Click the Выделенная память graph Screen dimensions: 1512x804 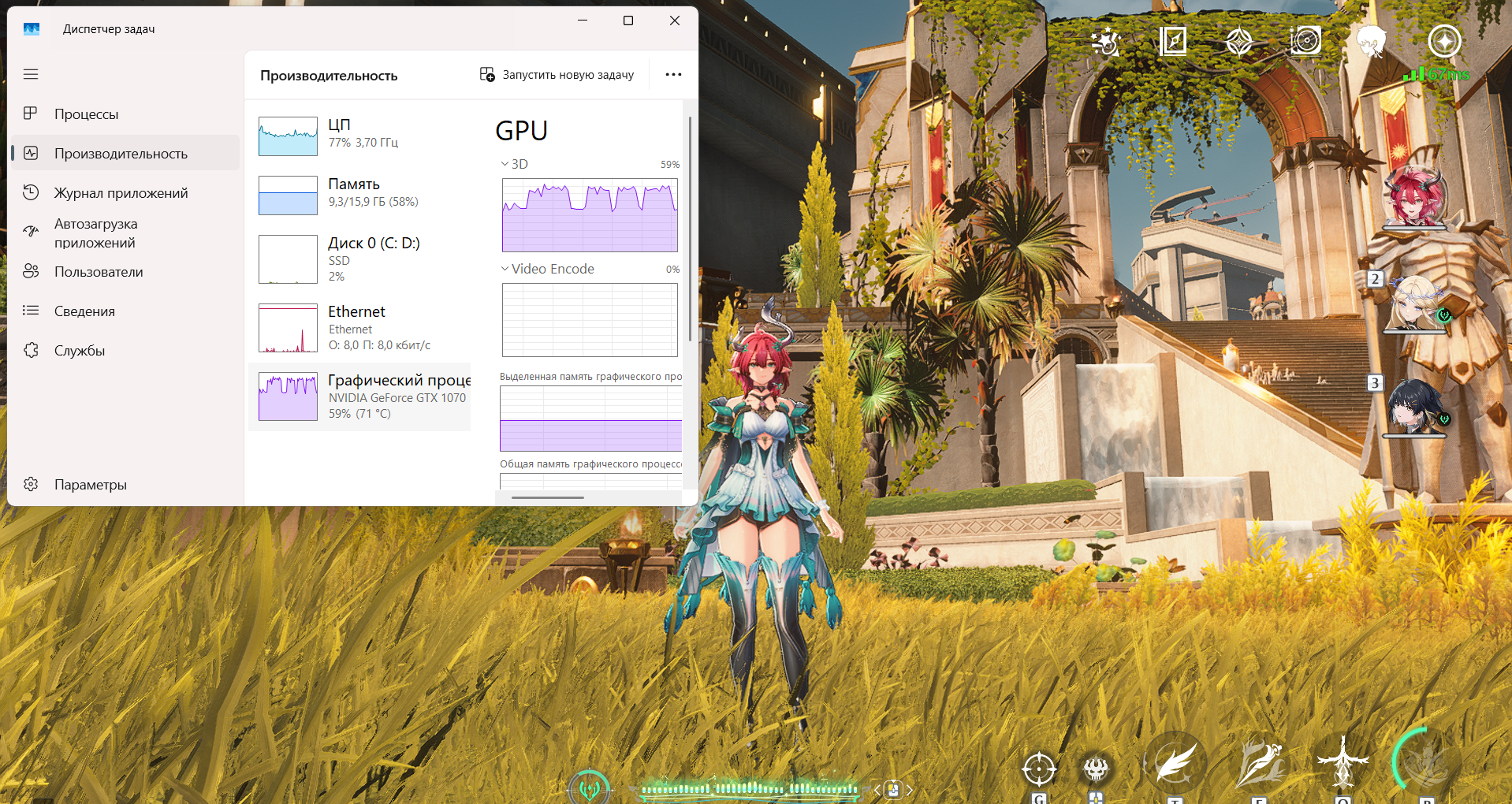(590, 419)
